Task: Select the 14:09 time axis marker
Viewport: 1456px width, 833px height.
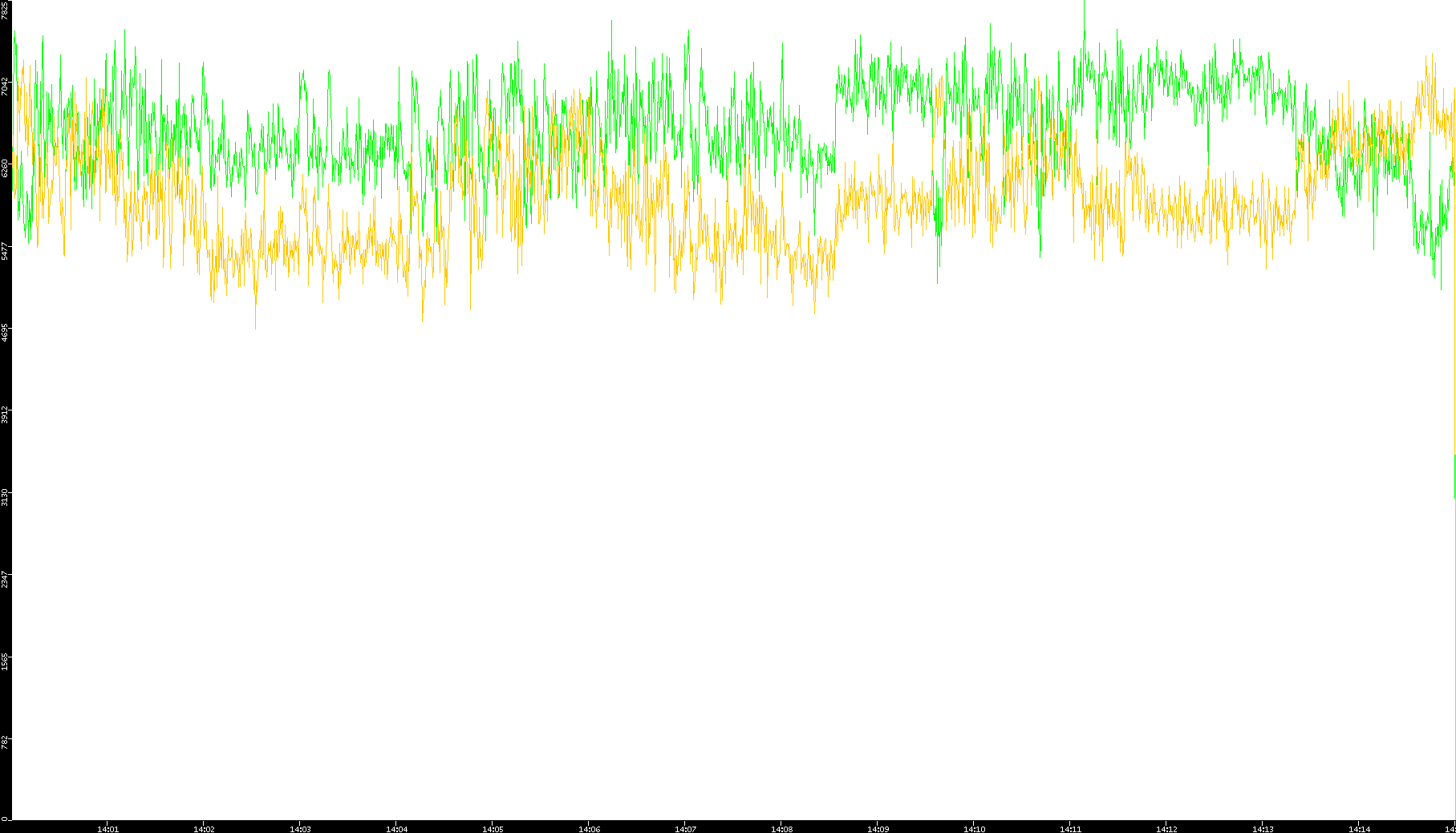Action: coord(878,828)
